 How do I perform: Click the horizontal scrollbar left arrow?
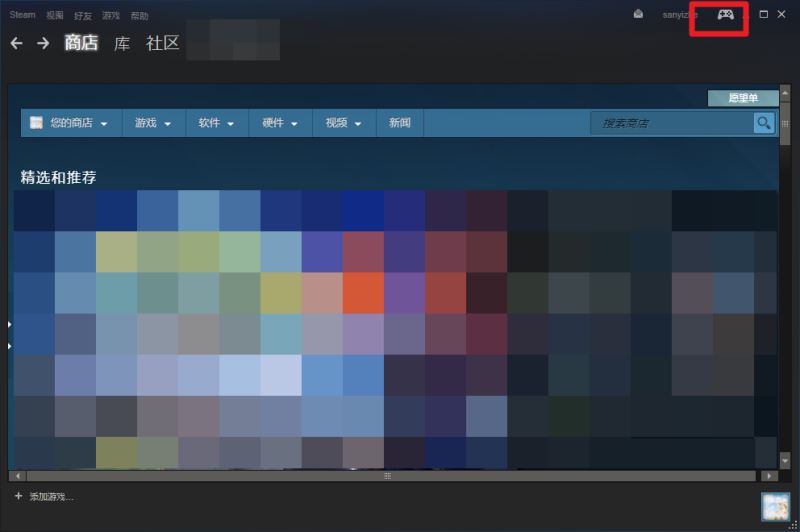coord(18,476)
